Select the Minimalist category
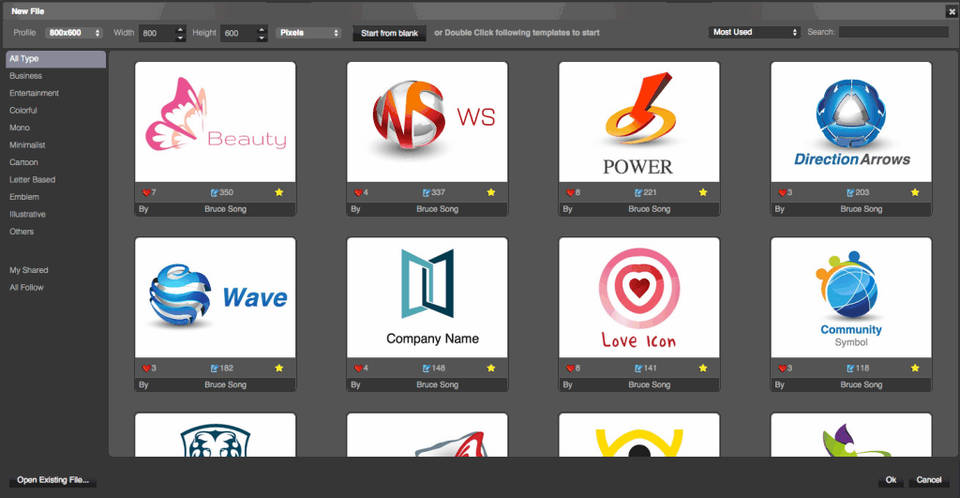Image resolution: width=960 pixels, height=498 pixels. pos(28,145)
